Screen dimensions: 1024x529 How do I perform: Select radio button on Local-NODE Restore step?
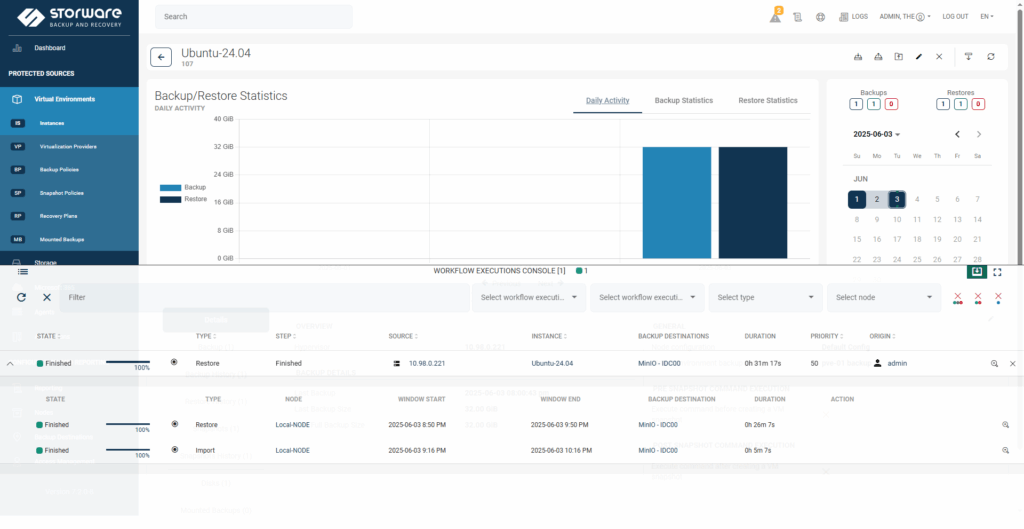174,424
